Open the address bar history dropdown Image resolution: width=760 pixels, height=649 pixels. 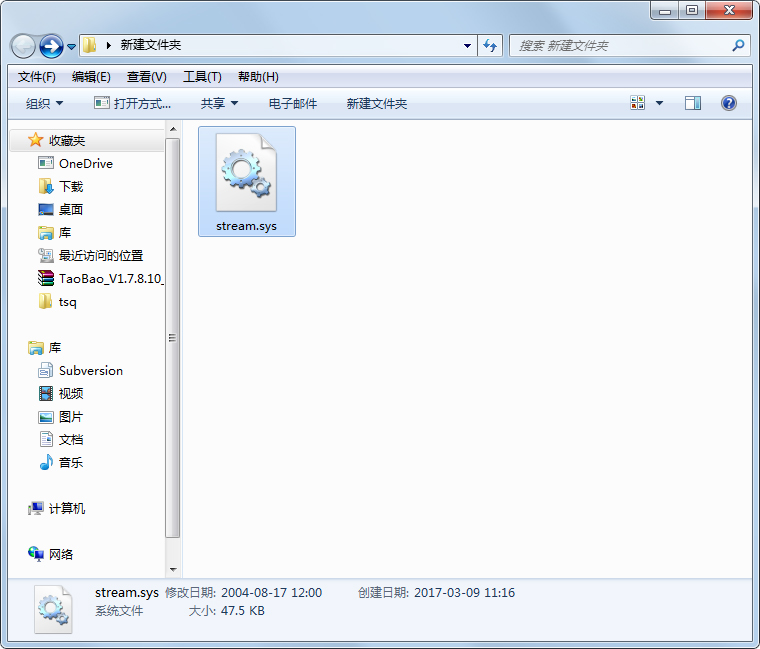tap(467, 46)
